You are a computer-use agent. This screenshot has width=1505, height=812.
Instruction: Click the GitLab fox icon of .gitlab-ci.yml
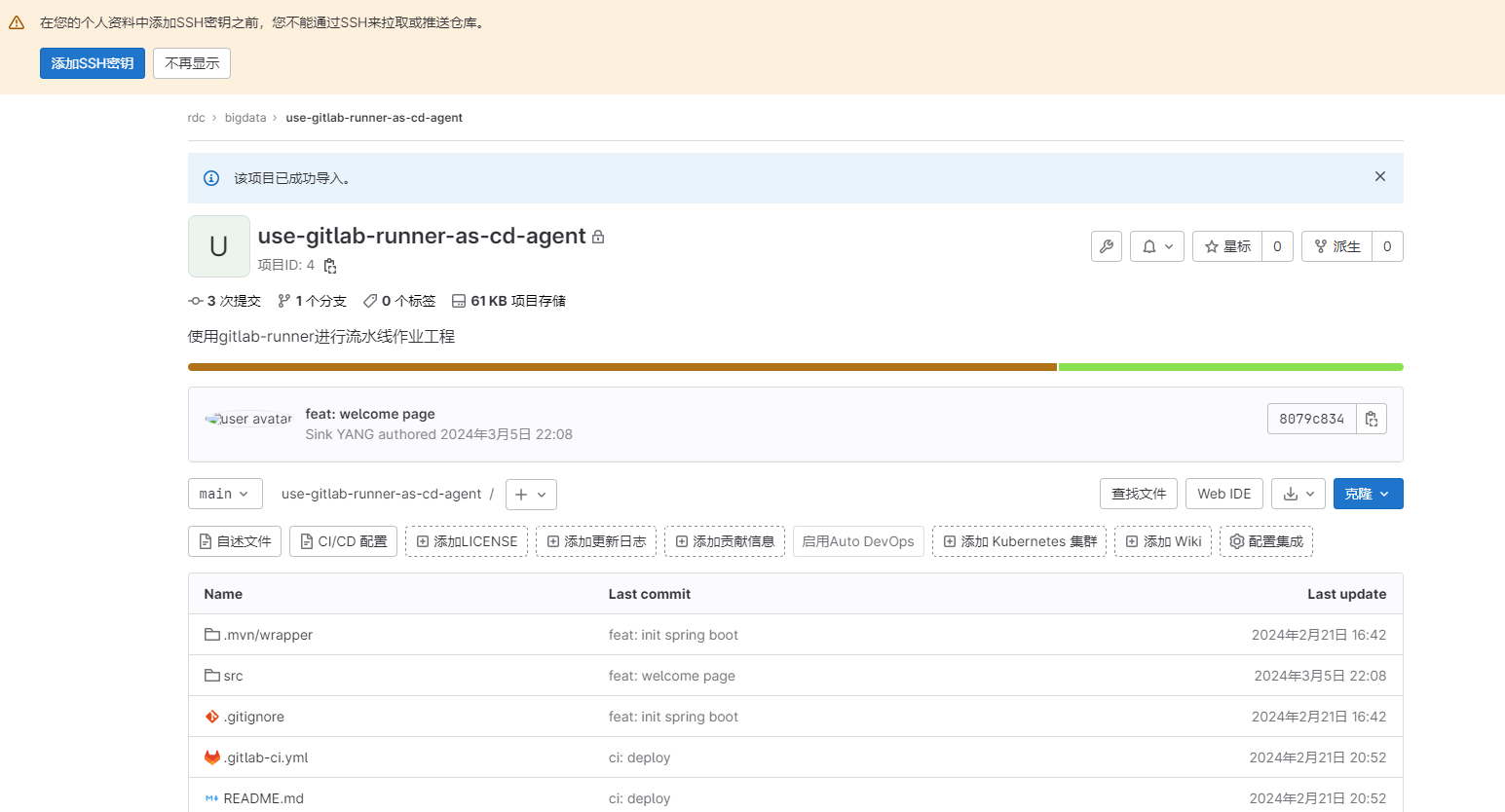[x=211, y=757]
